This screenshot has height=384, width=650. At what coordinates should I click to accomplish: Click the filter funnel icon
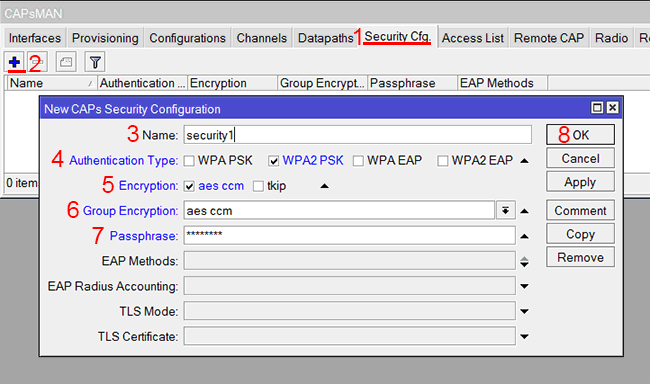(95, 62)
